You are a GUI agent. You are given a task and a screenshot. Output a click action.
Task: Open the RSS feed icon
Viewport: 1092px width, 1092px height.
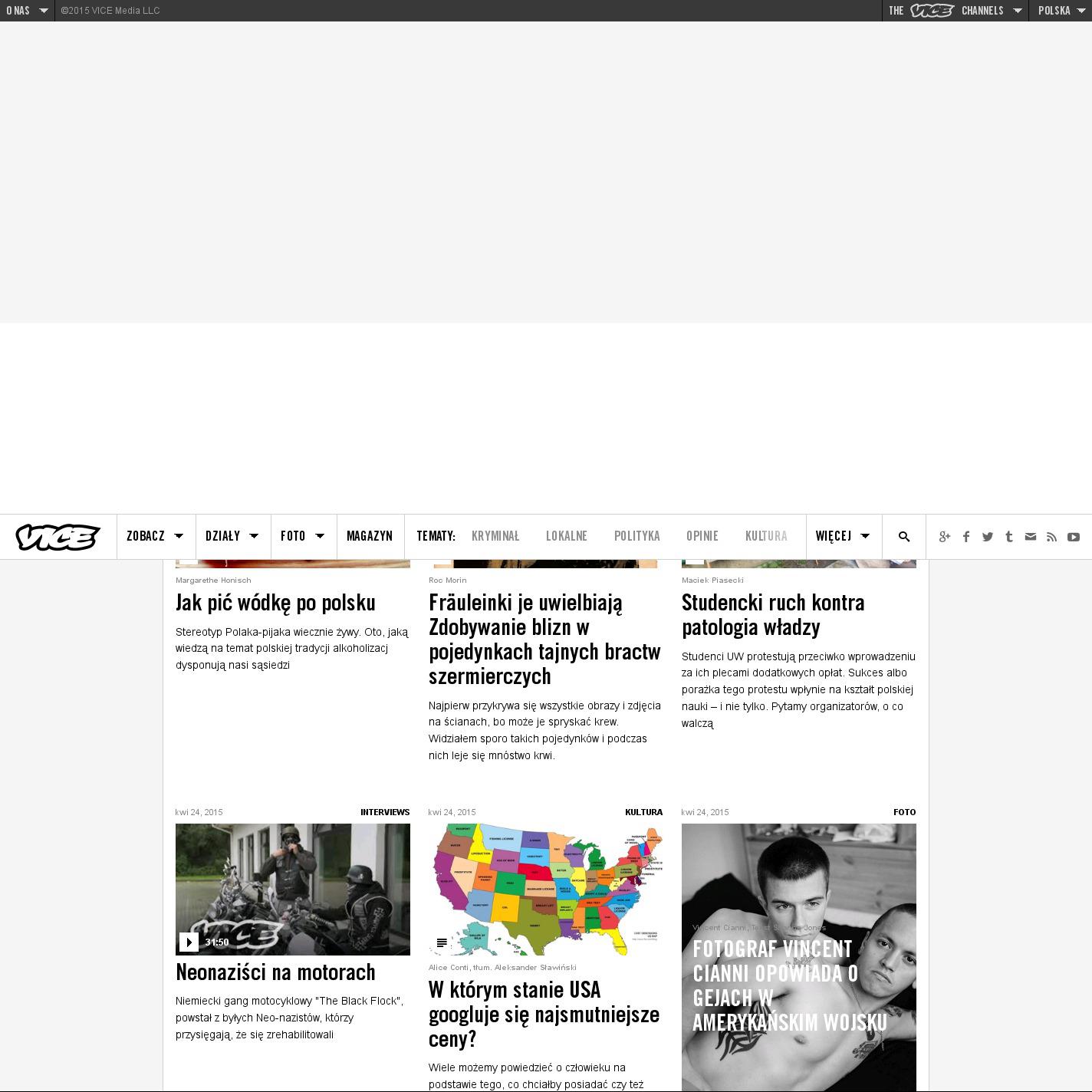pyautogui.click(x=1052, y=537)
